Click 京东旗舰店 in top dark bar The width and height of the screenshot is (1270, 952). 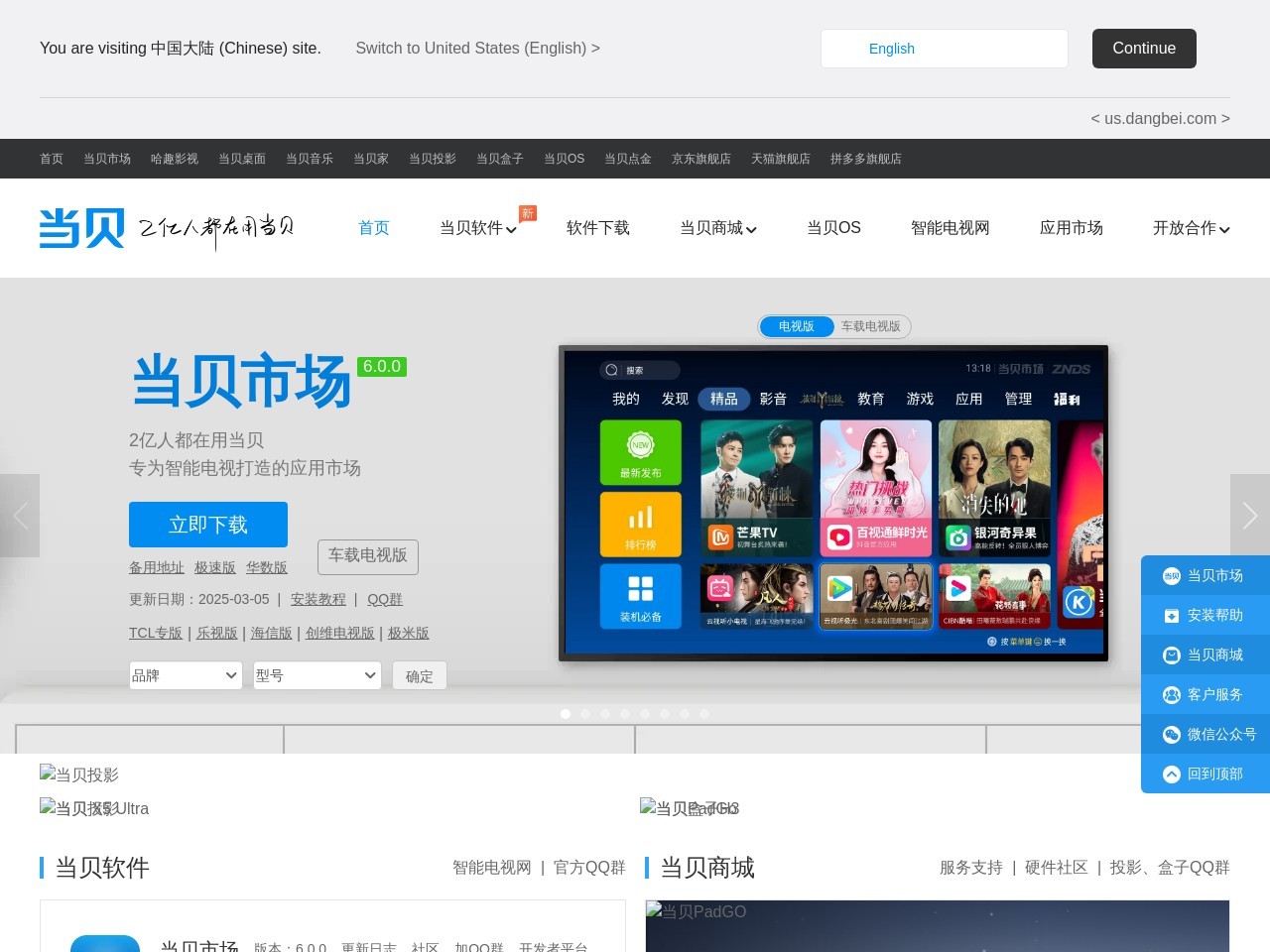[701, 159]
